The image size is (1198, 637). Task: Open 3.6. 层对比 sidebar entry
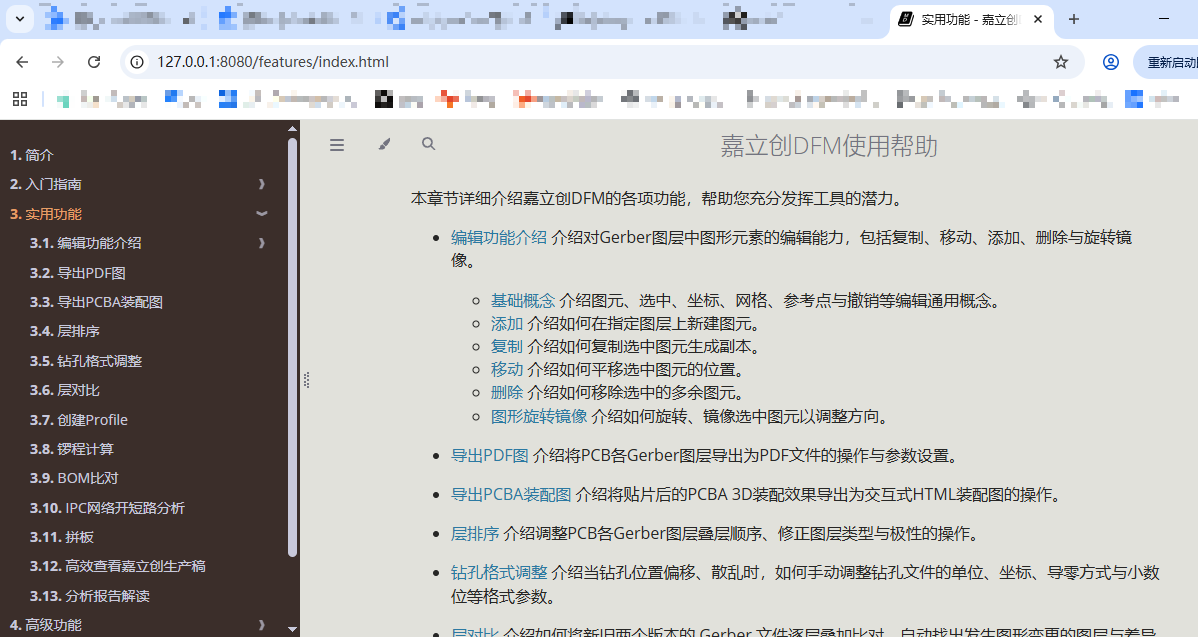click(65, 390)
